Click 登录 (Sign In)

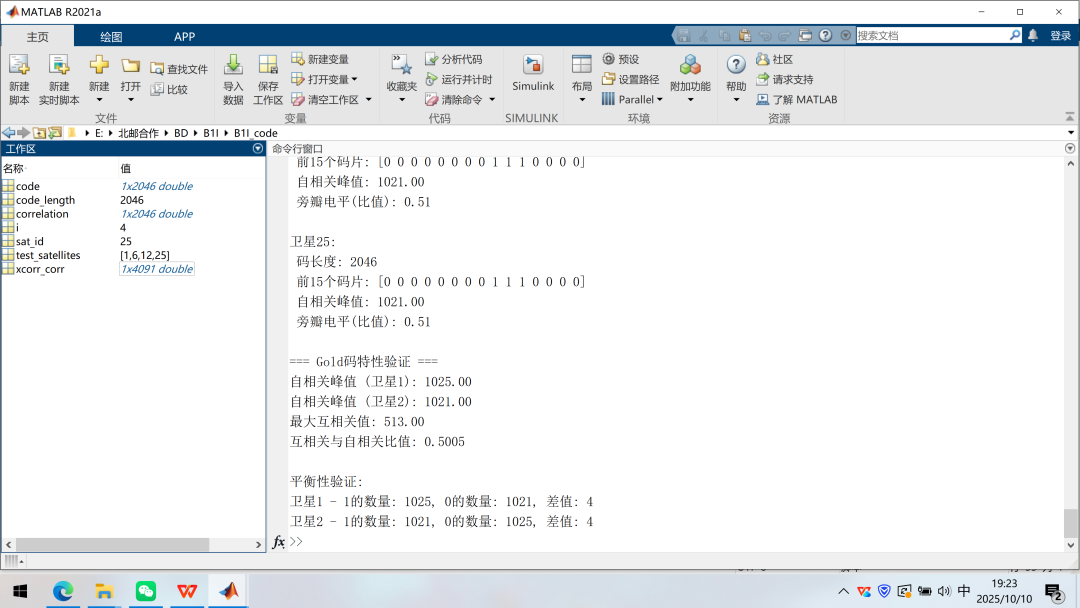point(1060,36)
